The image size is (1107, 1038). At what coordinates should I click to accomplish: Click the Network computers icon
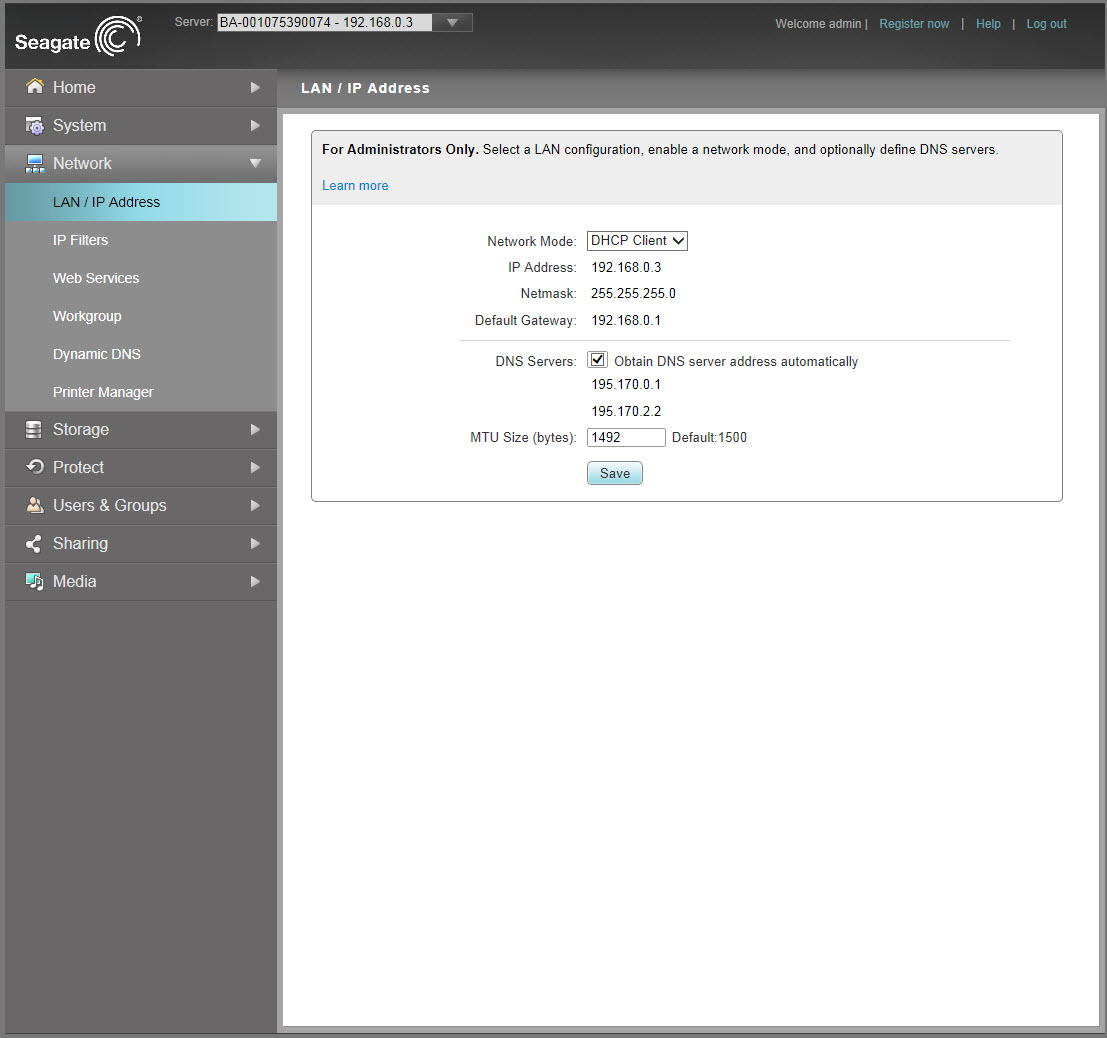35,163
